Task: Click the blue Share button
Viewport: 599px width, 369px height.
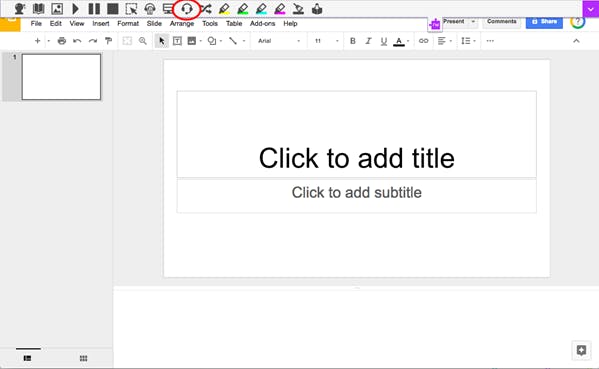Action: pos(544,22)
